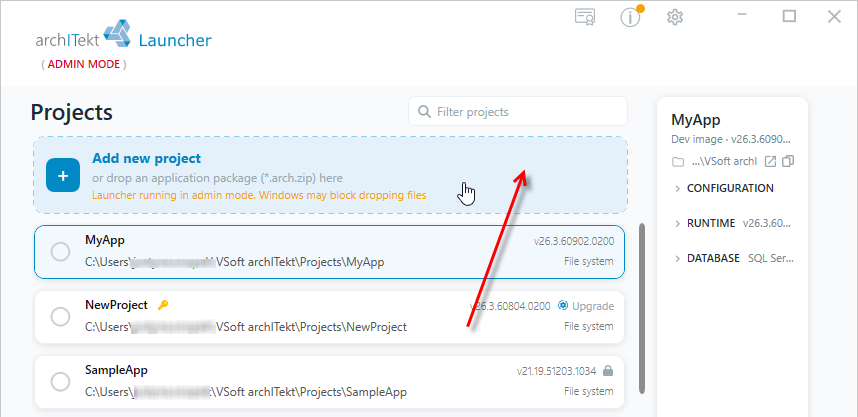Click into the Filter projects search field
Image resolution: width=858 pixels, height=417 pixels.
tap(518, 112)
